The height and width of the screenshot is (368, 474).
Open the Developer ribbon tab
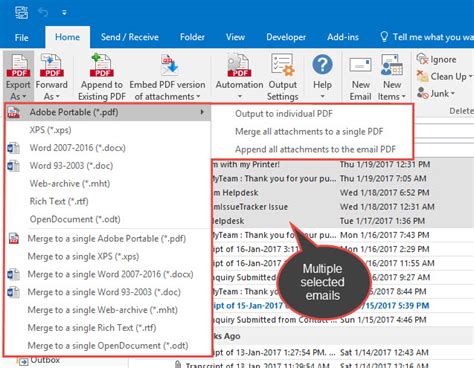click(x=286, y=37)
